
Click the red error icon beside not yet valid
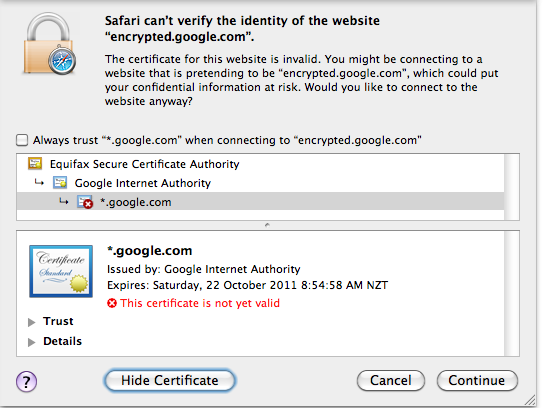(112, 303)
